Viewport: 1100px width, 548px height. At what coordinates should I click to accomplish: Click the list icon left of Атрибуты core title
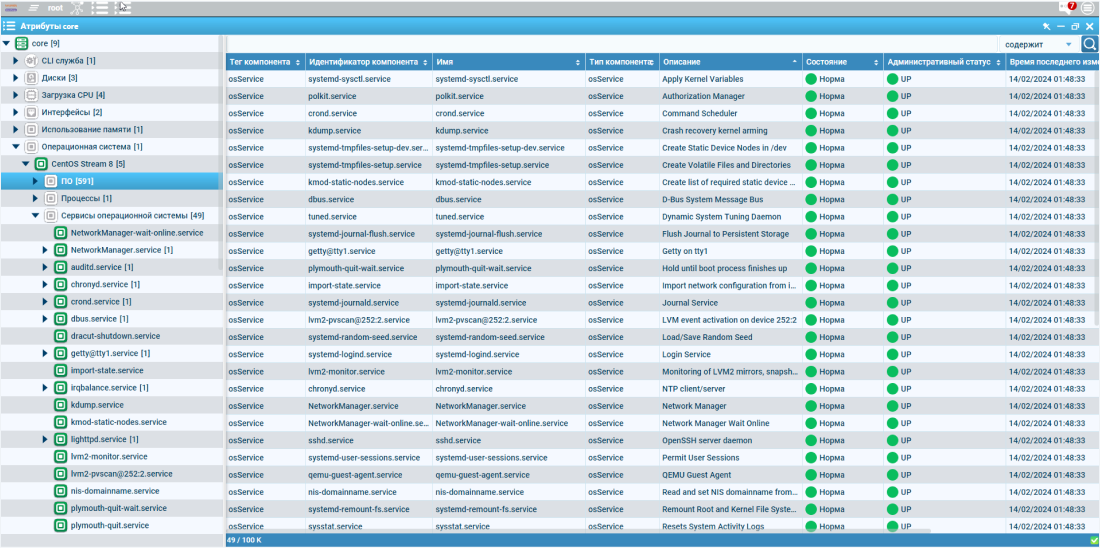(x=9, y=26)
